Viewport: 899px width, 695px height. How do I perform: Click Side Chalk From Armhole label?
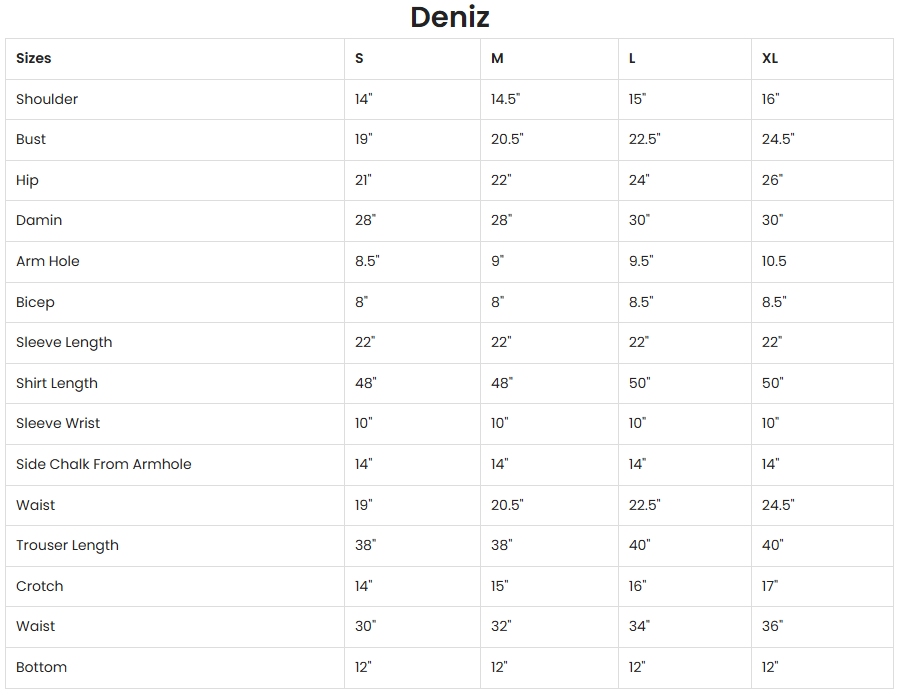point(104,464)
